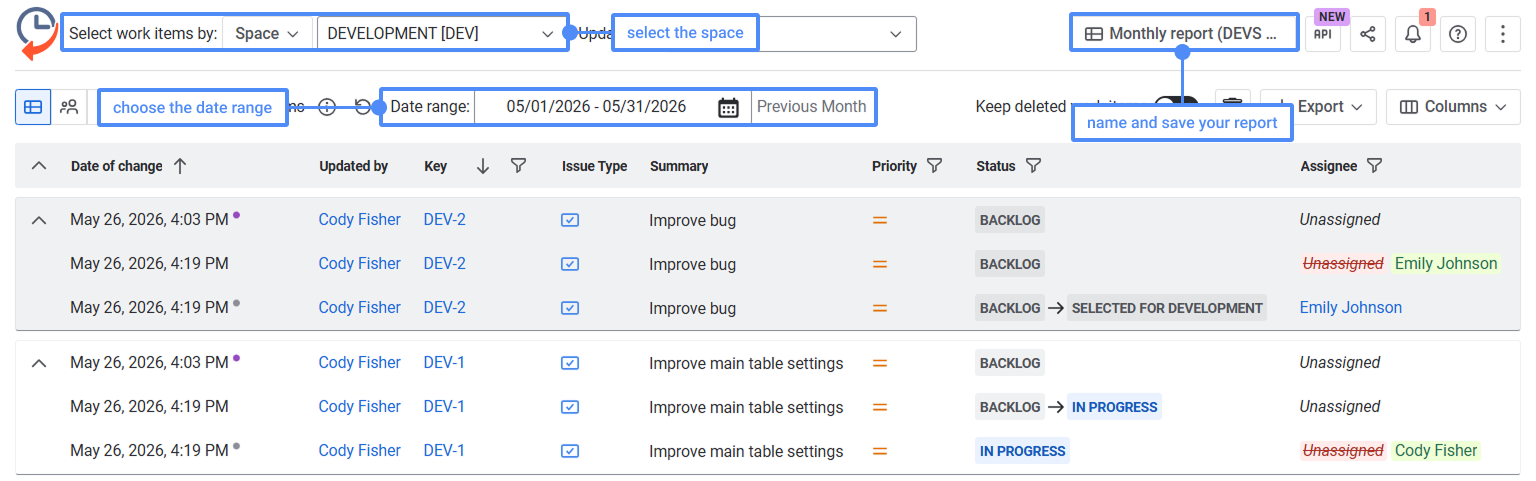The height and width of the screenshot is (481, 1536).
Task: Click Improve bug summary in 4:03 PM row
Action: click(692, 220)
